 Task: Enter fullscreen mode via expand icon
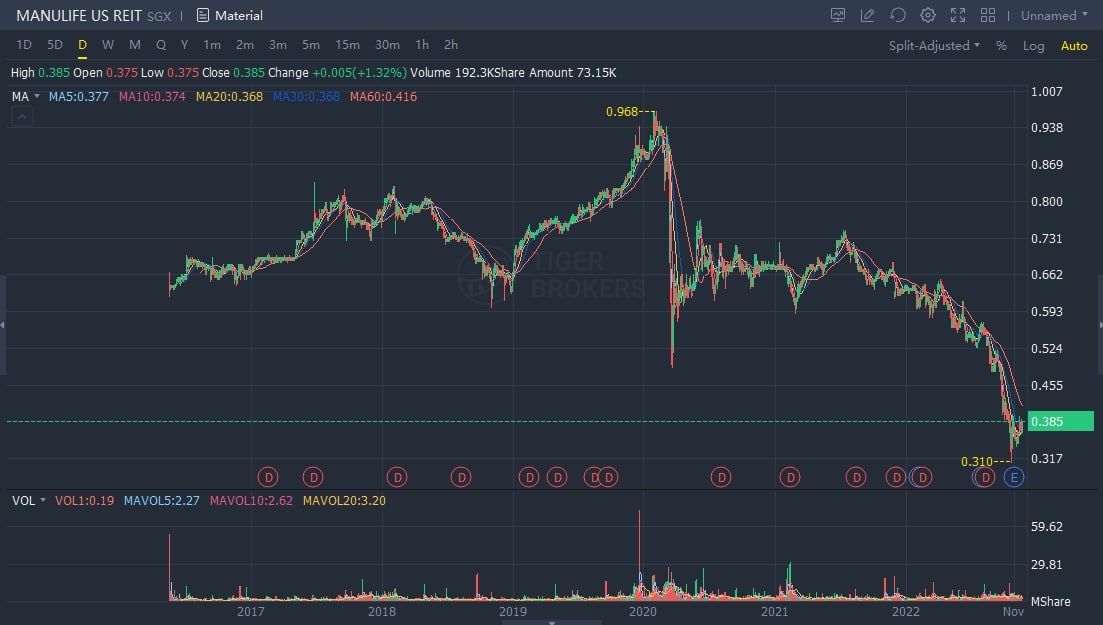pos(957,15)
